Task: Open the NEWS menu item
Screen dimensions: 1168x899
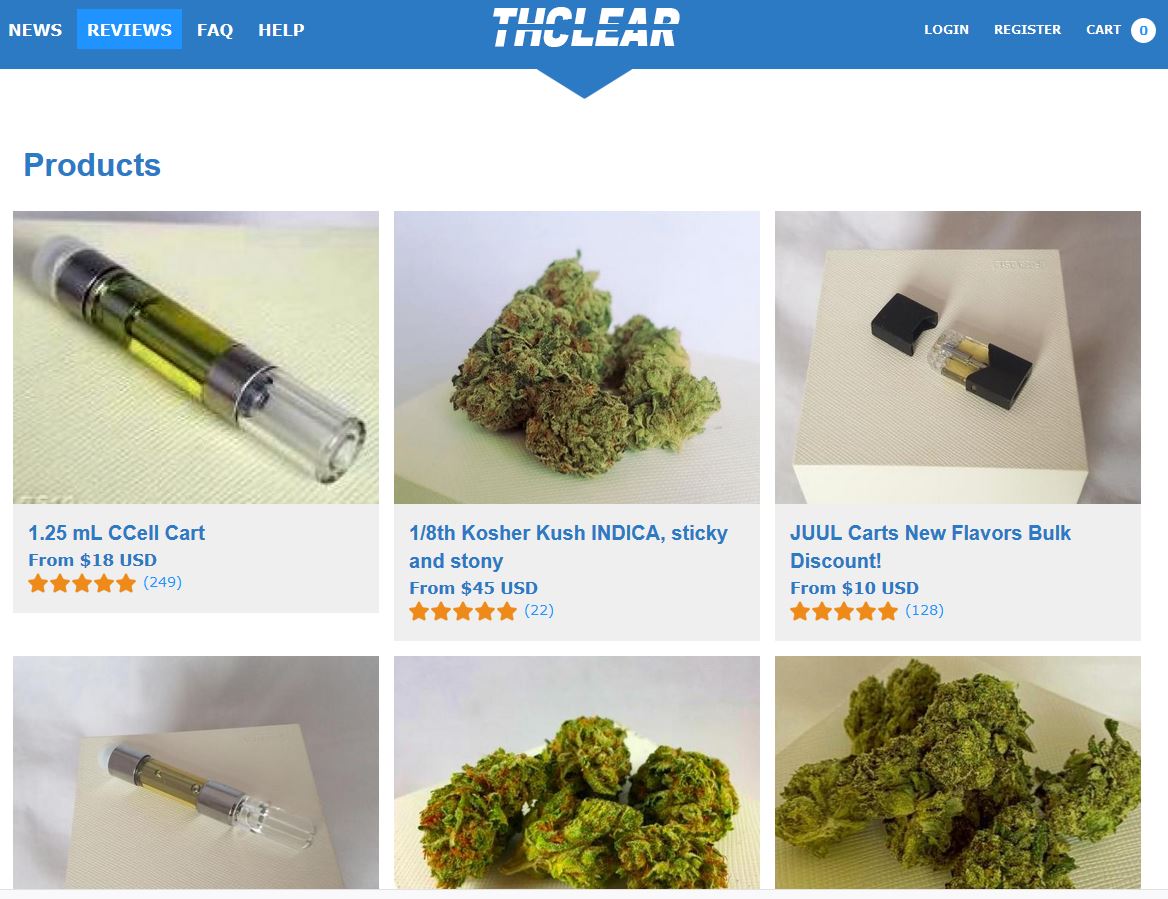Action: 35,30
